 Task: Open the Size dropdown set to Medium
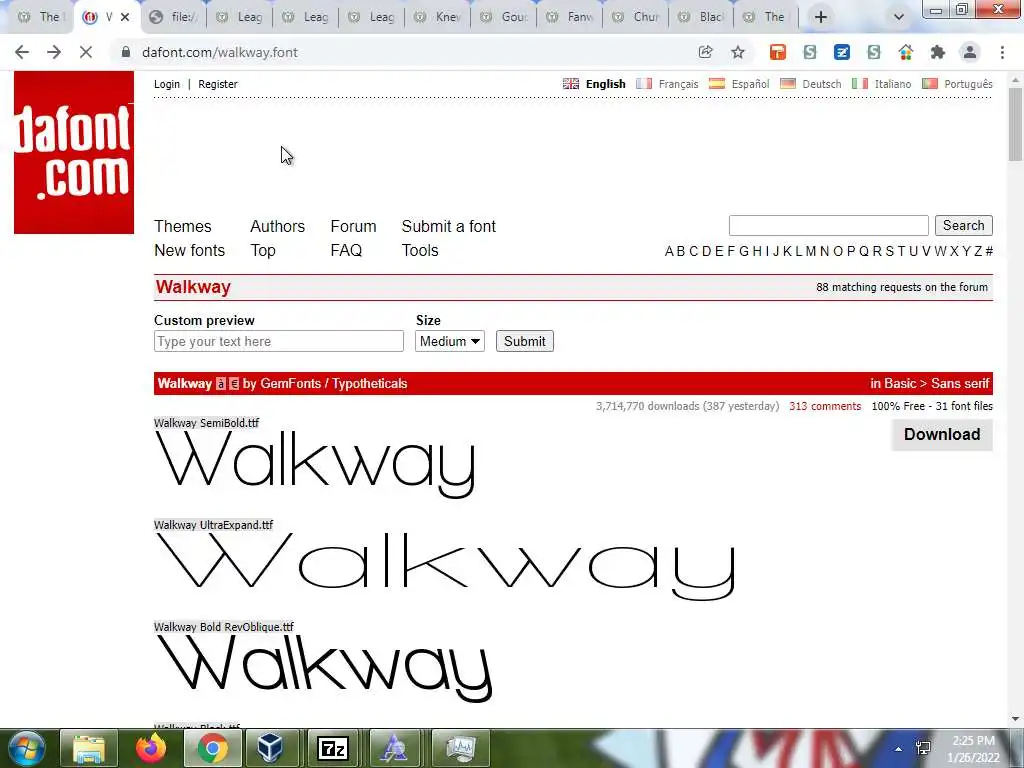click(x=450, y=341)
